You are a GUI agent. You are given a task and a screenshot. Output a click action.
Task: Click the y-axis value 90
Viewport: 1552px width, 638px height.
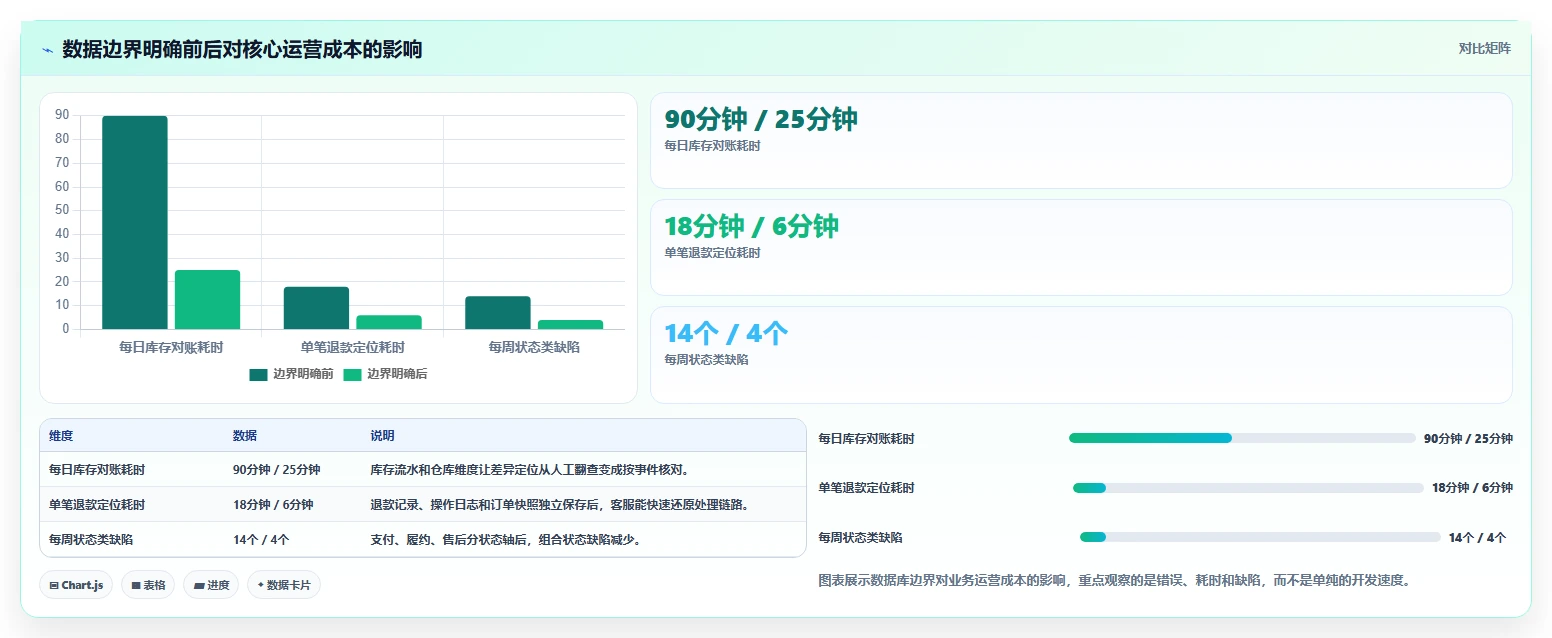click(x=62, y=115)
